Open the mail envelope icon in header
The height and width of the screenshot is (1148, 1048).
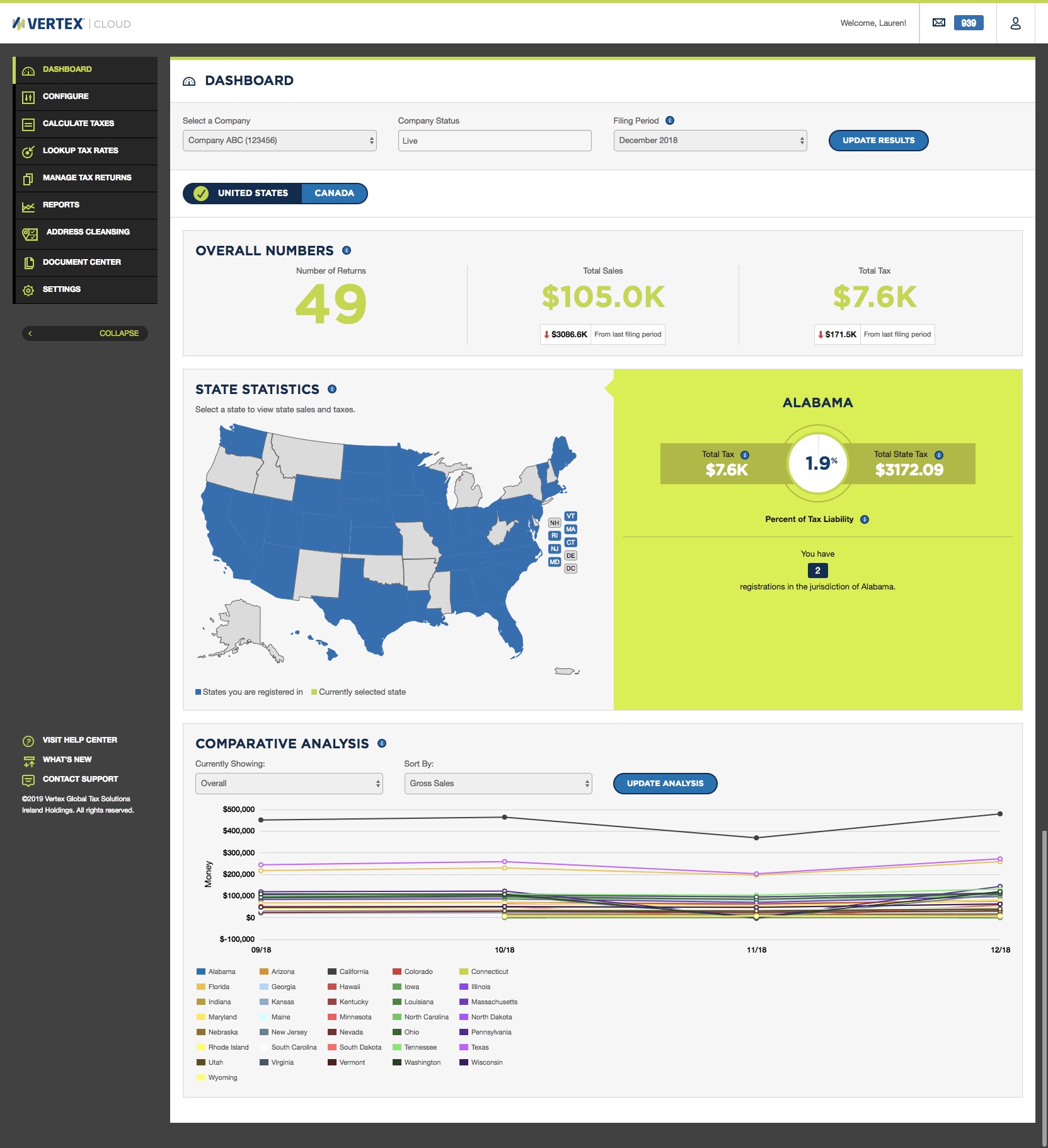click(938, 23)
